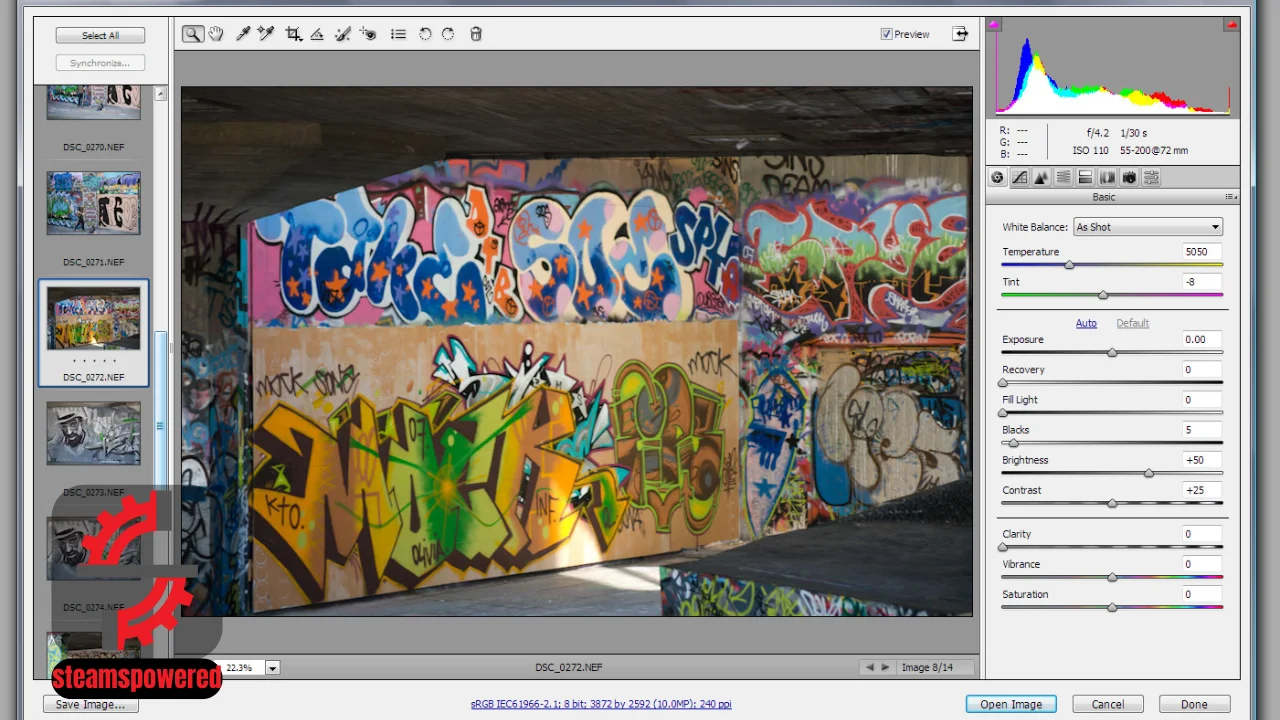Mark image for deletion with trash icon
Screen dimensions: 1280x720
(476, 34)
